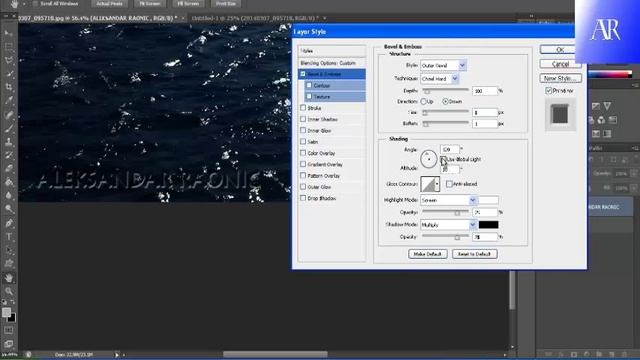Select the Eyedropper tool
Screen dimensions: 640x360
[9, 101]
